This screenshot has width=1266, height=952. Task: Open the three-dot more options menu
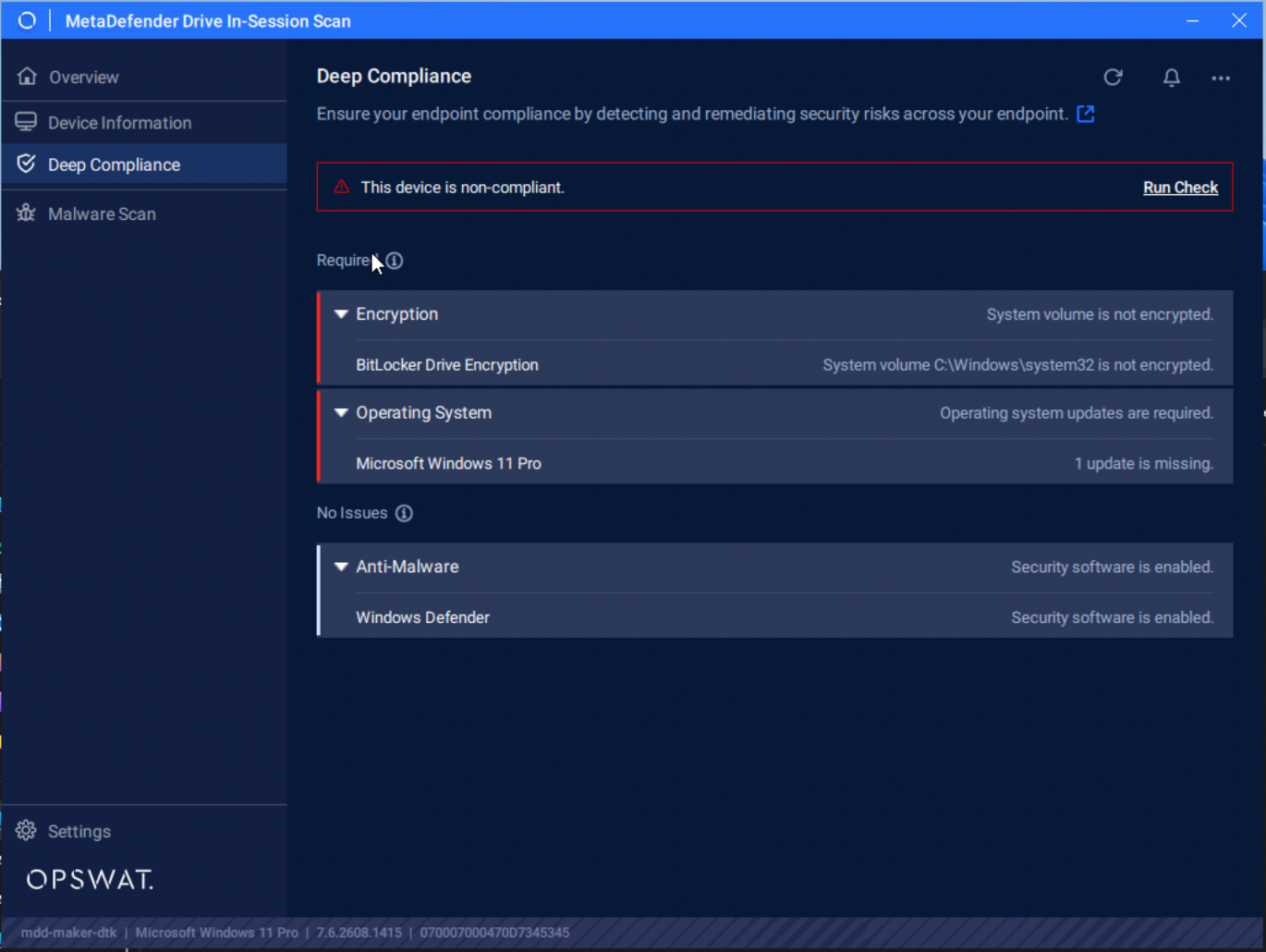(x=1221, y=79)
